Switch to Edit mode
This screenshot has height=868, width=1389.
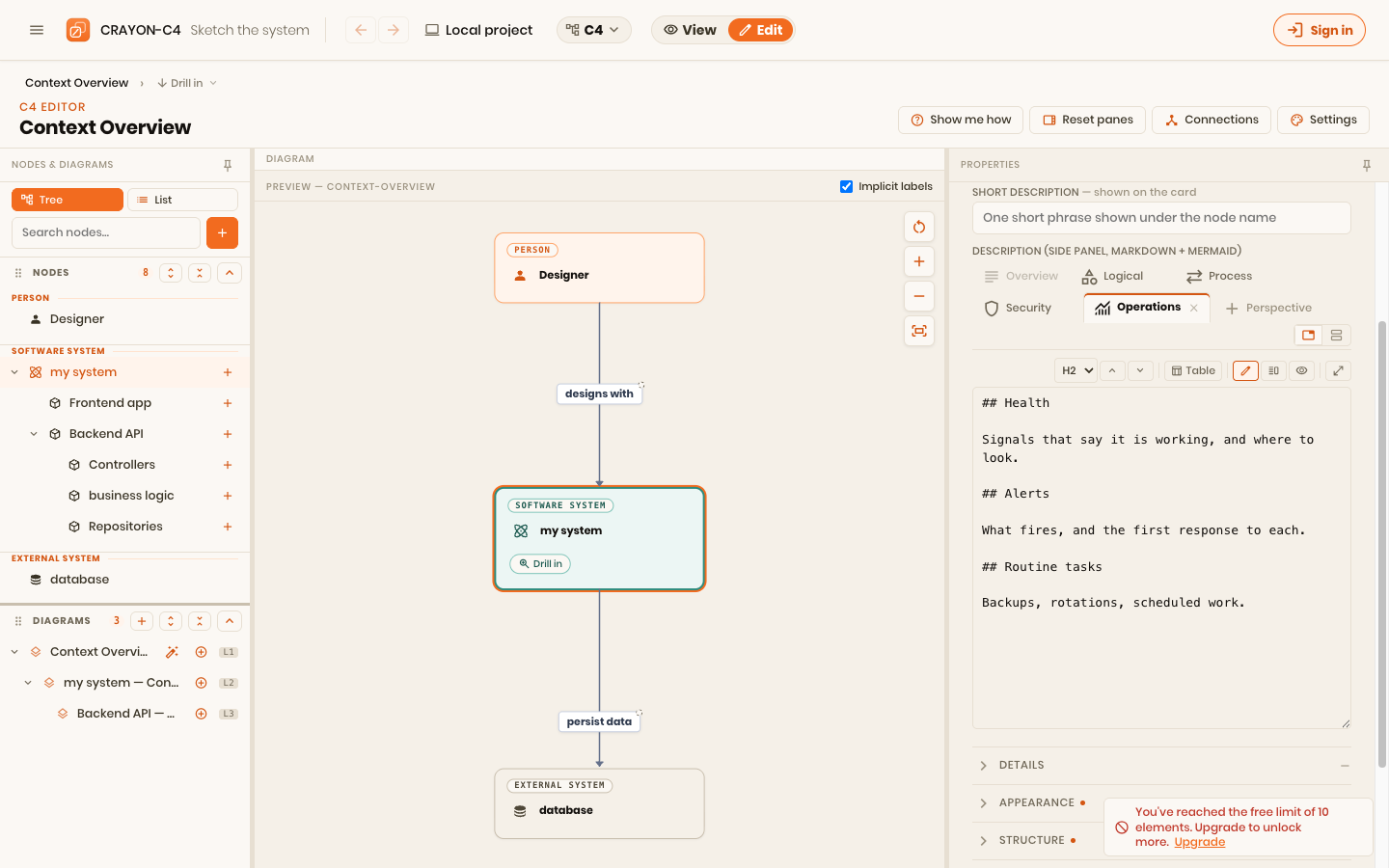click(760, 30)
